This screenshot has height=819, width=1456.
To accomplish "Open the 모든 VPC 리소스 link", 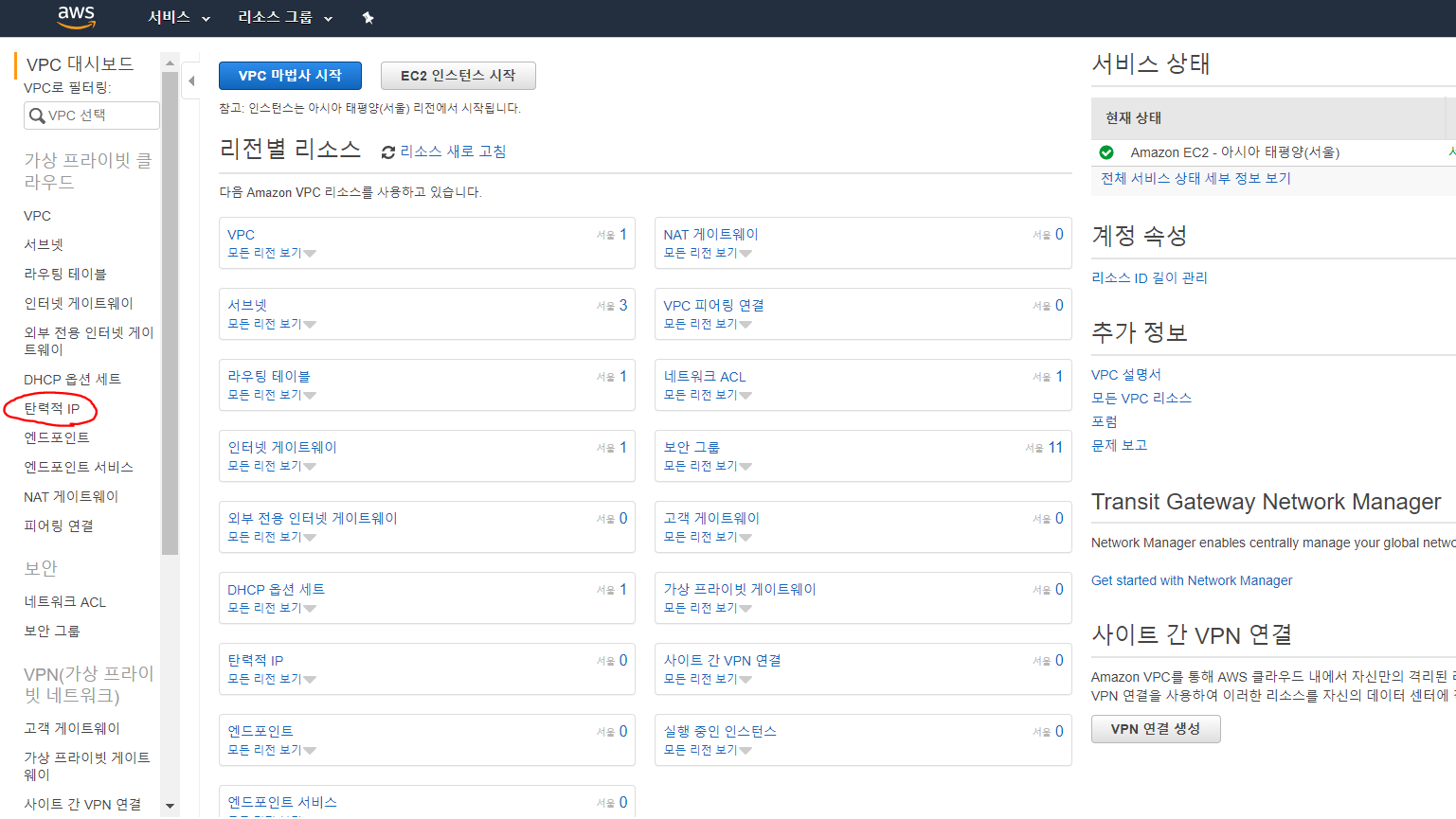I will click(1141, 399).
